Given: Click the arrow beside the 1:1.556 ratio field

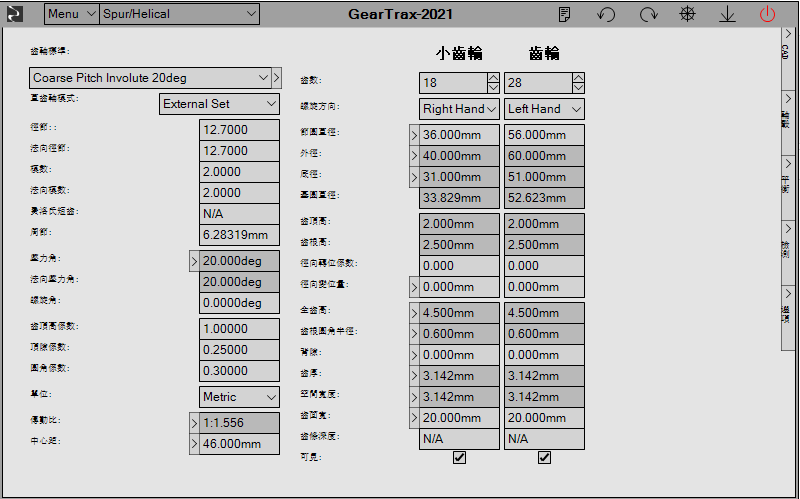Looking at the screenshot, I should pos(194,423).
